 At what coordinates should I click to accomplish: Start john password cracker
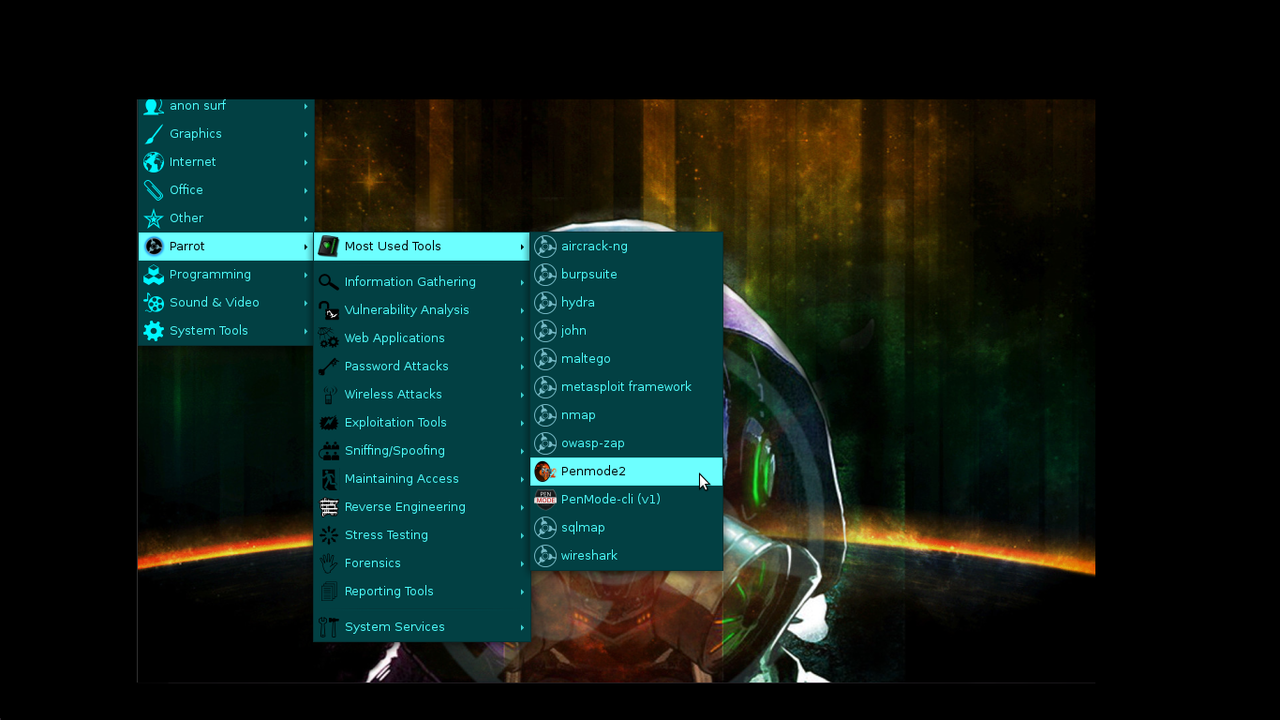tap(626, 330)
